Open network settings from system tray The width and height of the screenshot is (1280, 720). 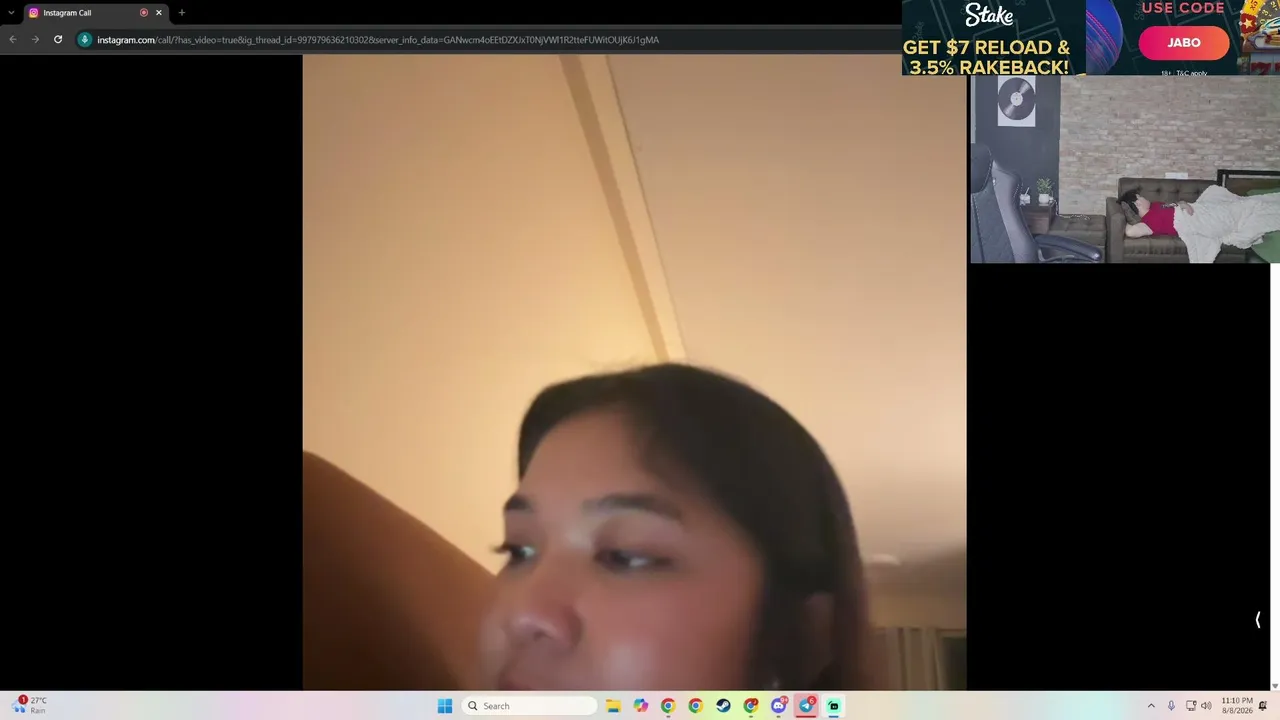tap(1191, 706)
